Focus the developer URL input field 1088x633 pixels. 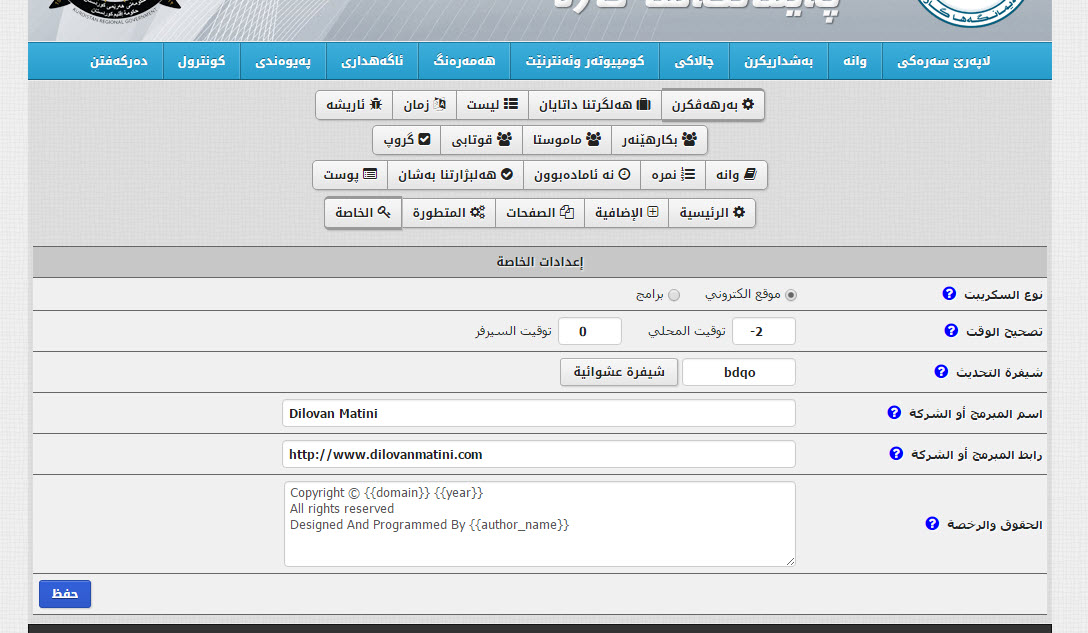(x=539, y=454)
